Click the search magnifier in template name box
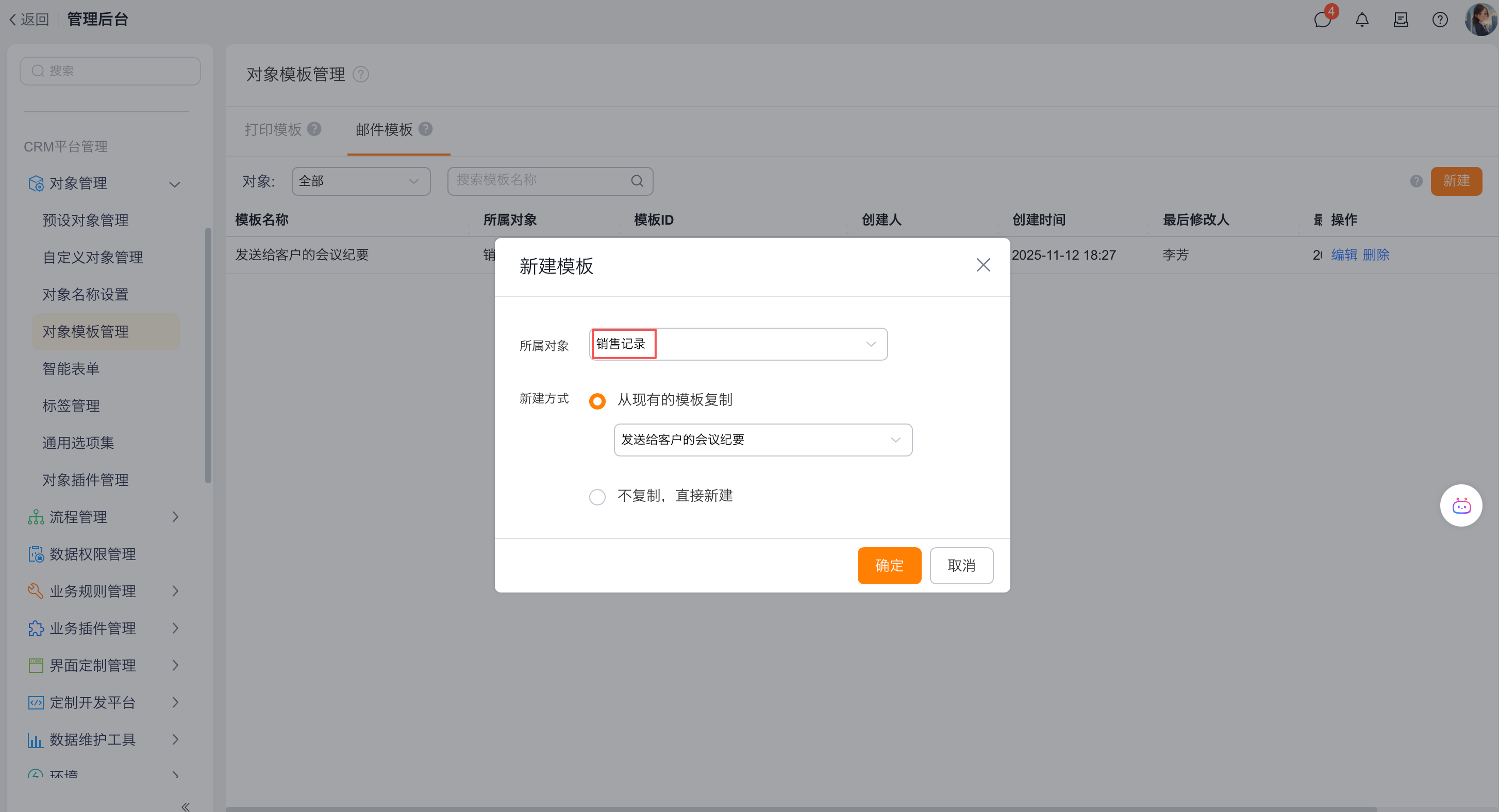This screenshot has width=1499, height=812. pos(637,181)
